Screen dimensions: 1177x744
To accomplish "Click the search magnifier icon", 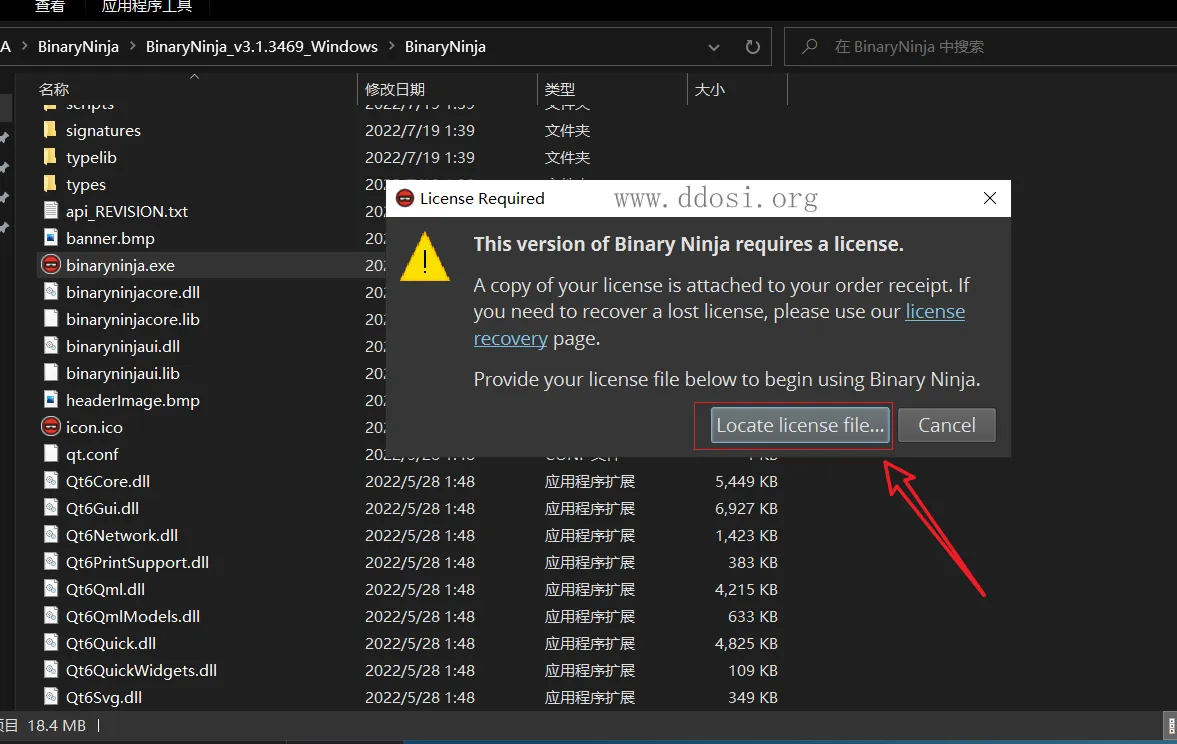I will pyautogui.click(x=809, y=47).
